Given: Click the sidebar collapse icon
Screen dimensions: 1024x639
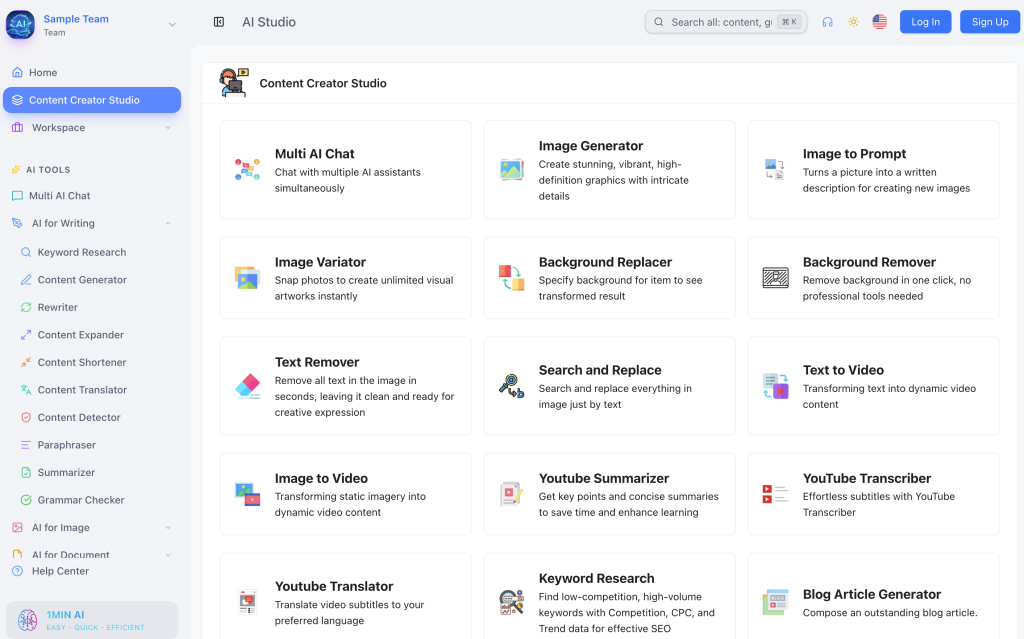Looking at the screenshot, I should click(219, 22).
